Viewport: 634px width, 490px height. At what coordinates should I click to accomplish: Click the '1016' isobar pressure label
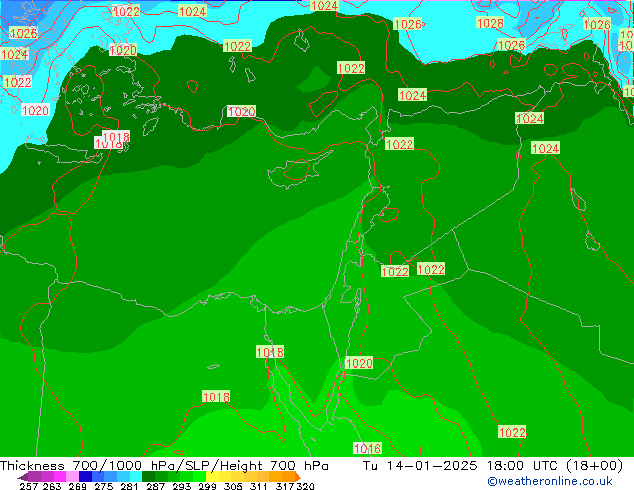click(x=367, y=448)
